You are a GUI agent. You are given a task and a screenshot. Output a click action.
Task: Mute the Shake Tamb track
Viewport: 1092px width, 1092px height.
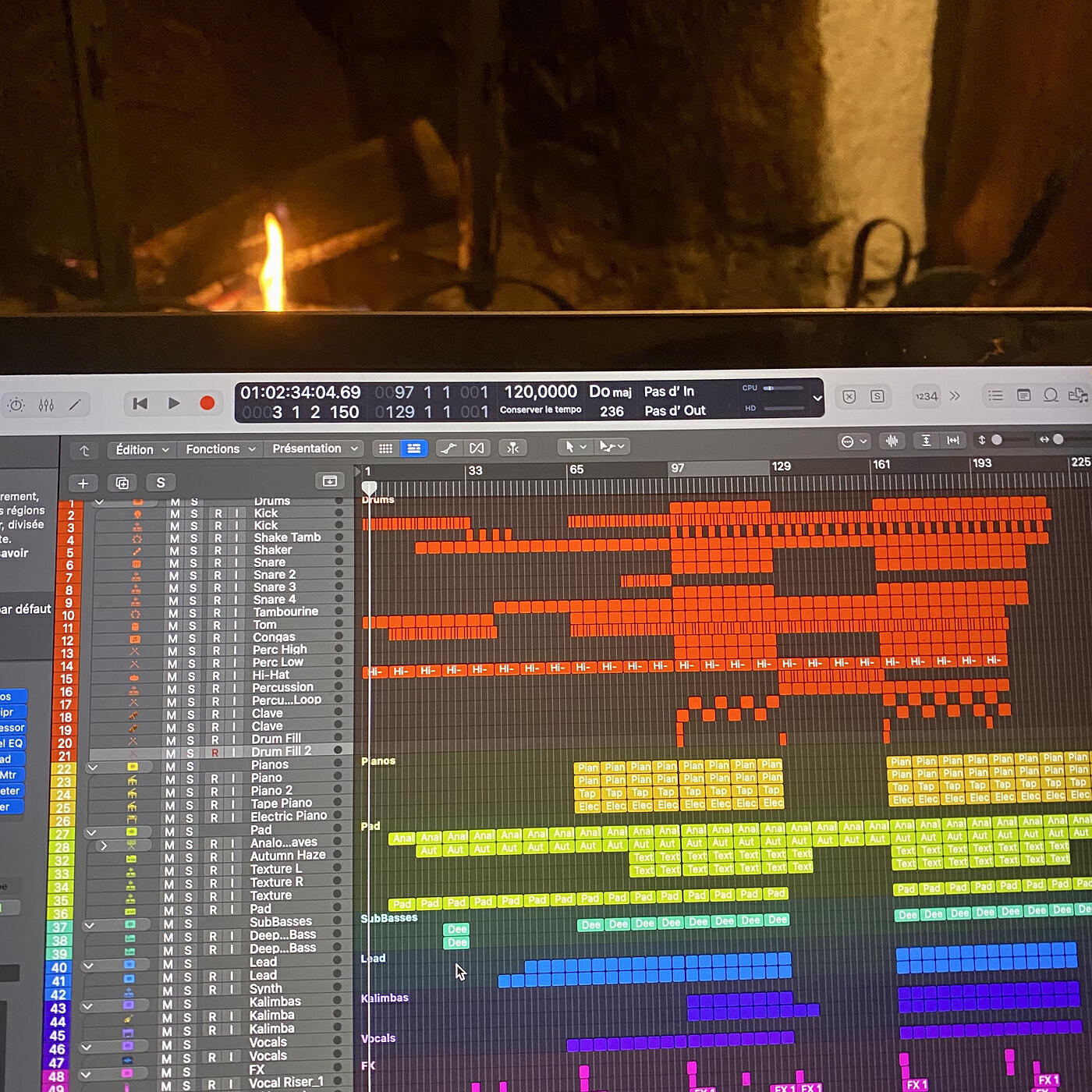[x=175, y=539]
